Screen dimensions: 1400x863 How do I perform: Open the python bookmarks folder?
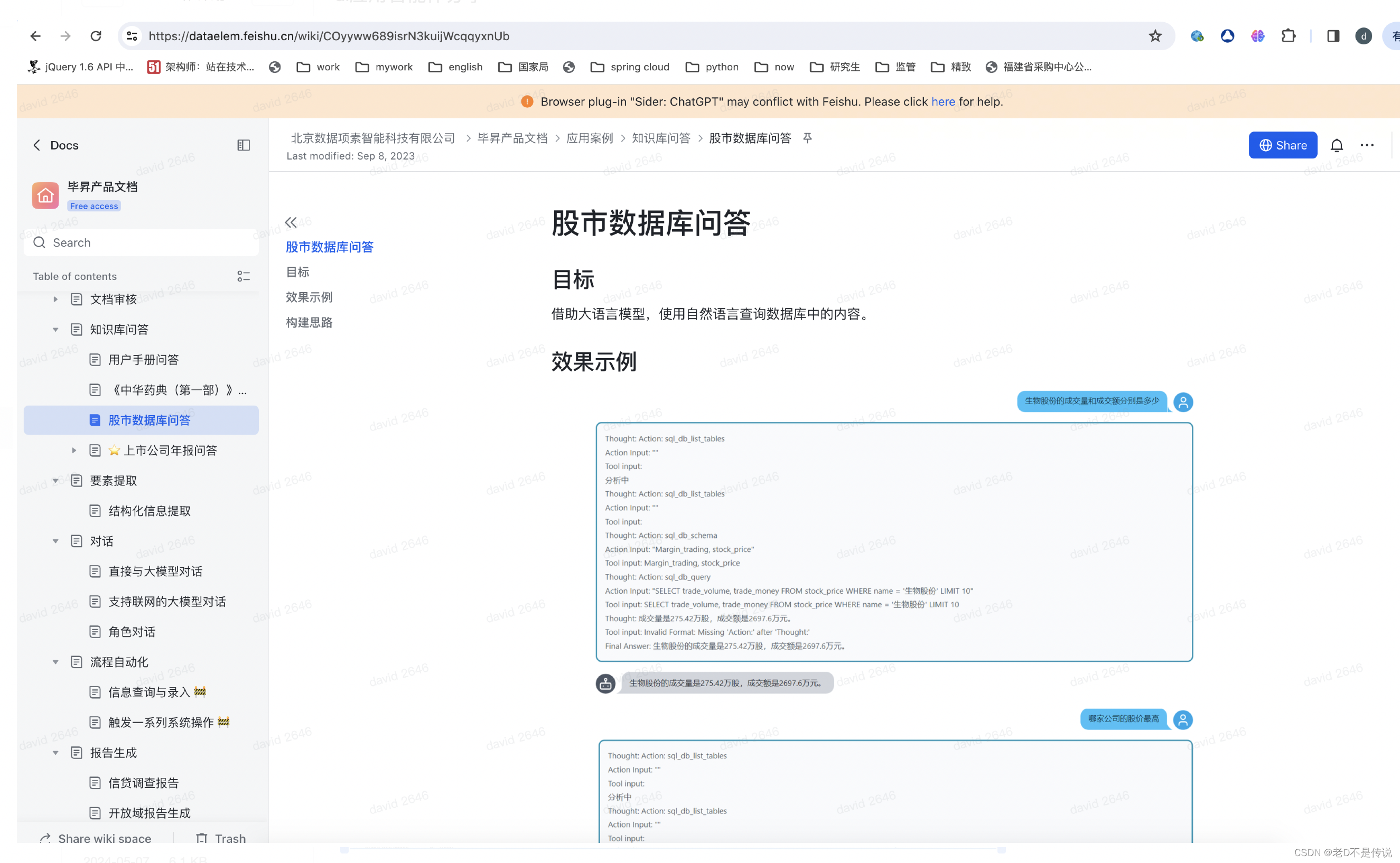[x=712, y=67]
